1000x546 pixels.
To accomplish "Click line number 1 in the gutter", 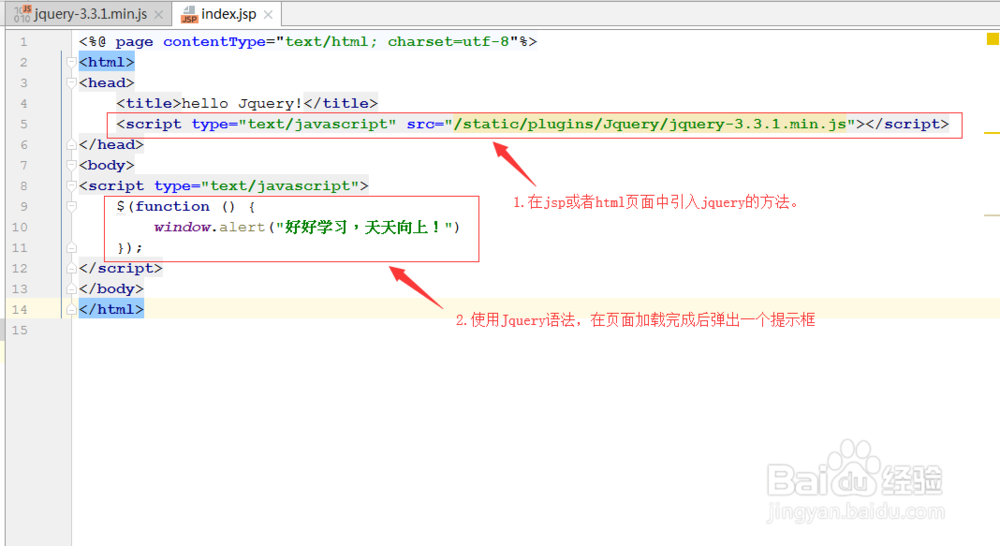I will (24, 41).
